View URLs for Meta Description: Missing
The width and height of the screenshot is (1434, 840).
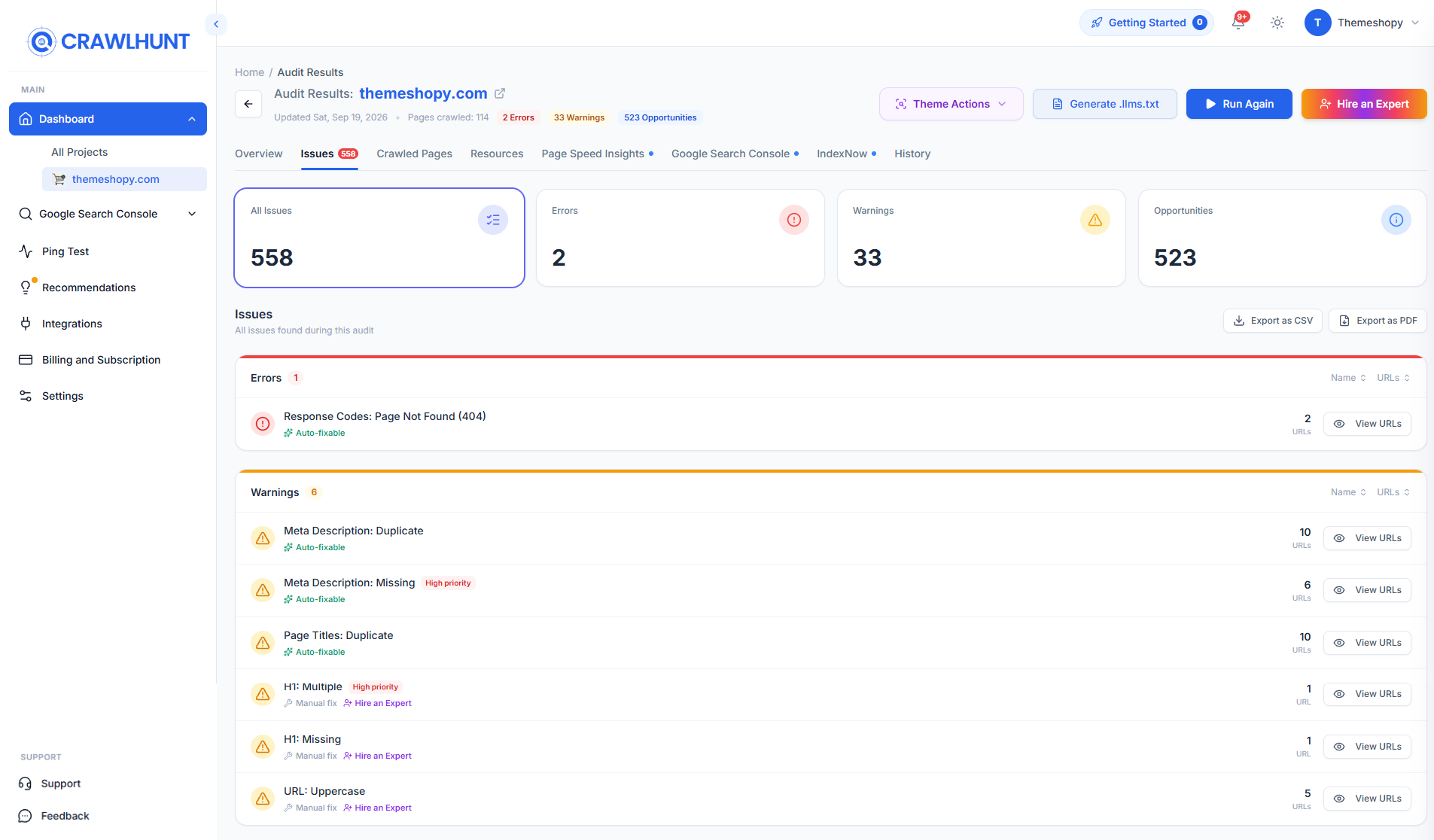click(1367, 590)
